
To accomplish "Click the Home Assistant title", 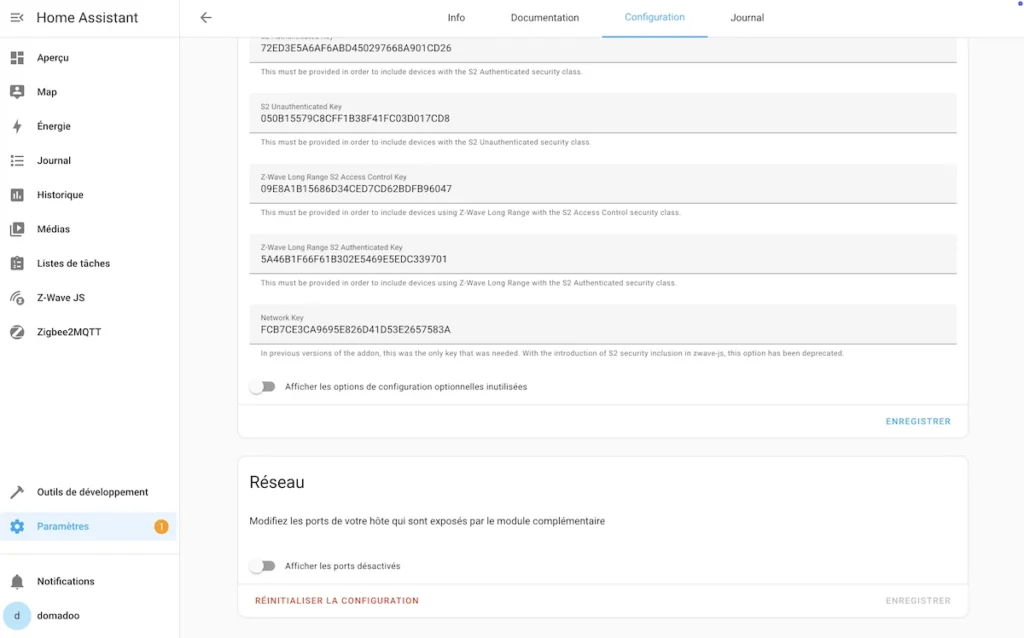I will click(87, 18).
